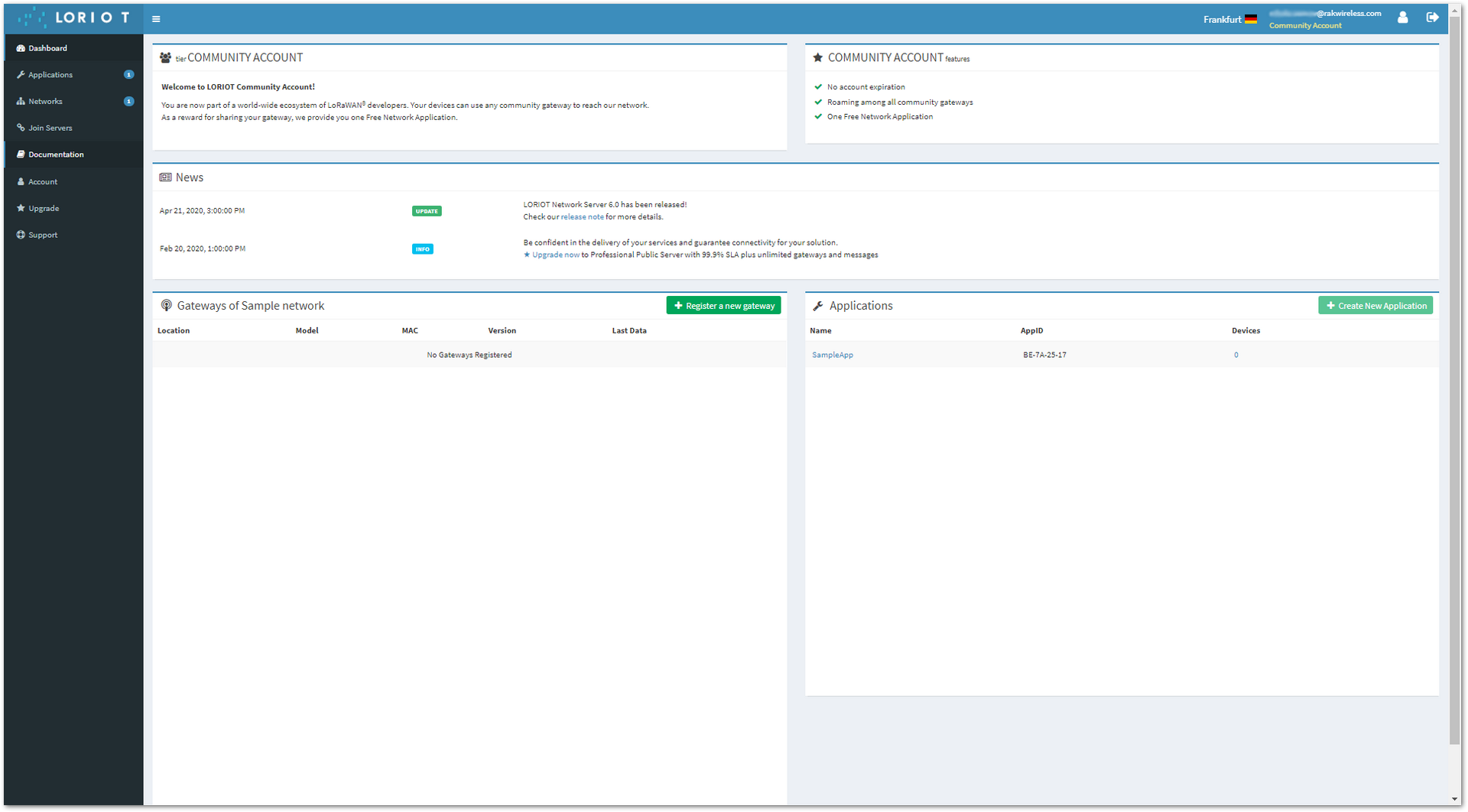Open Documentation in the sidebar
The width and height of the screenshot is (1468, 812).
coord(73,154)
